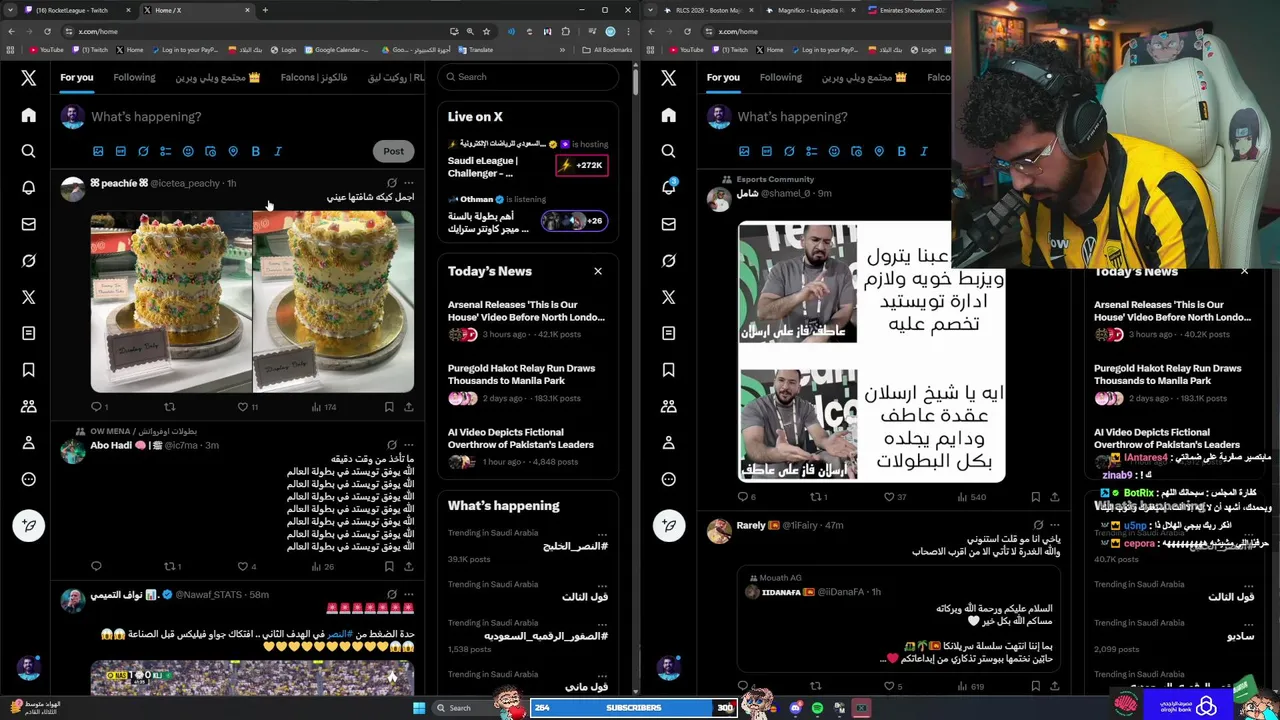Open Messages envelope in left X sidebar
Image resolution: width=1280 pixels, height=720 pixels.
pyautogui.click(x=28, y=224)
